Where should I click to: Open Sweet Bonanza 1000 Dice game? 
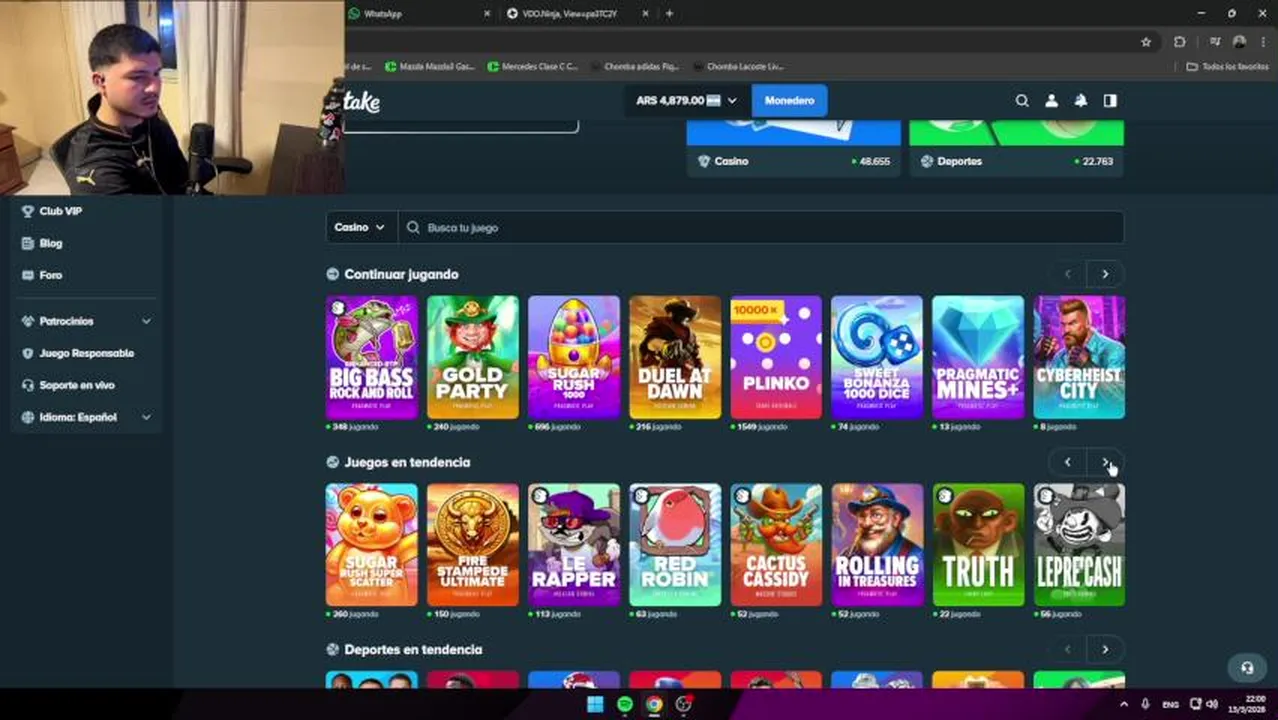(877, 357)
